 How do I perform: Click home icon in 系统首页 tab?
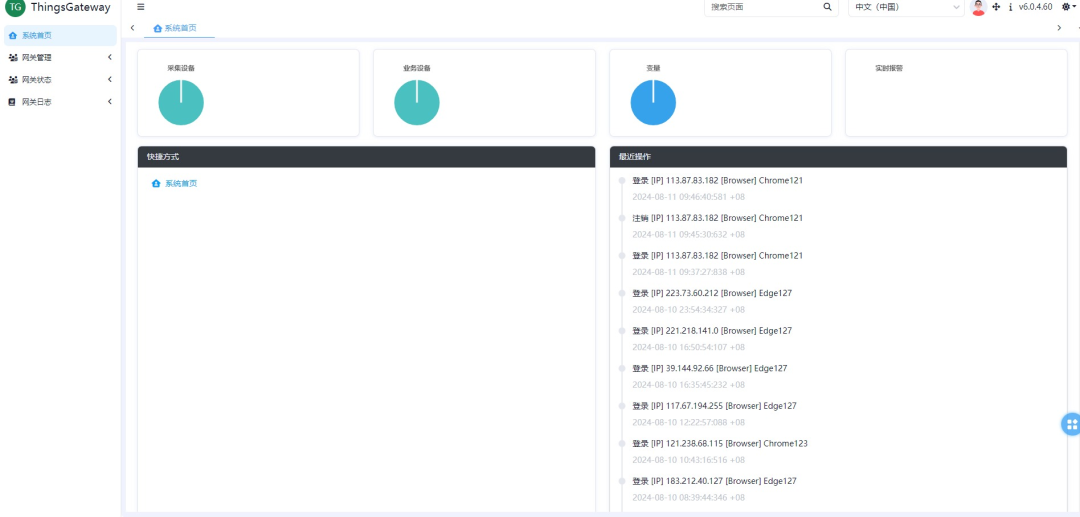click(158, 28)
